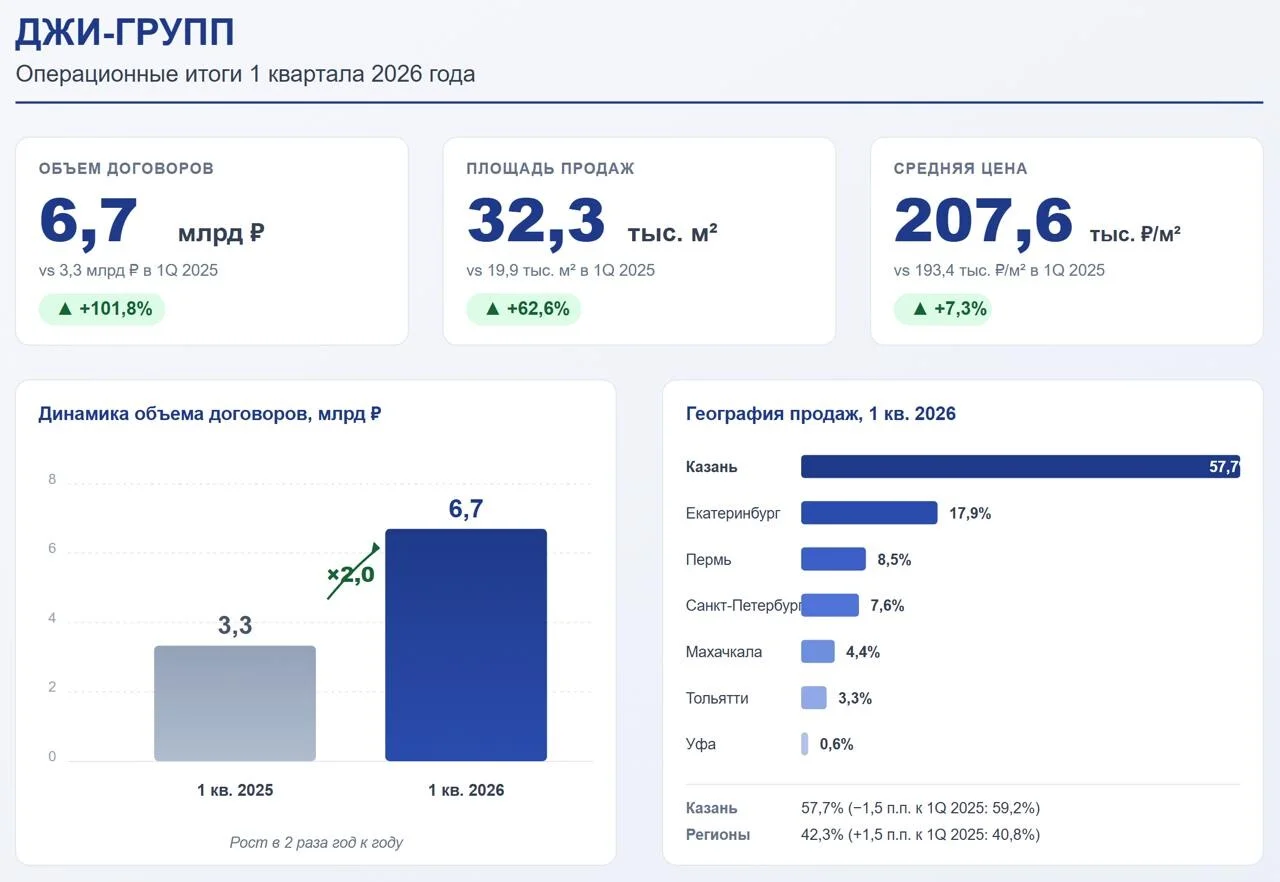Click the Казань horizontal bar
1280x882 pixels.
coord(1020,467)
